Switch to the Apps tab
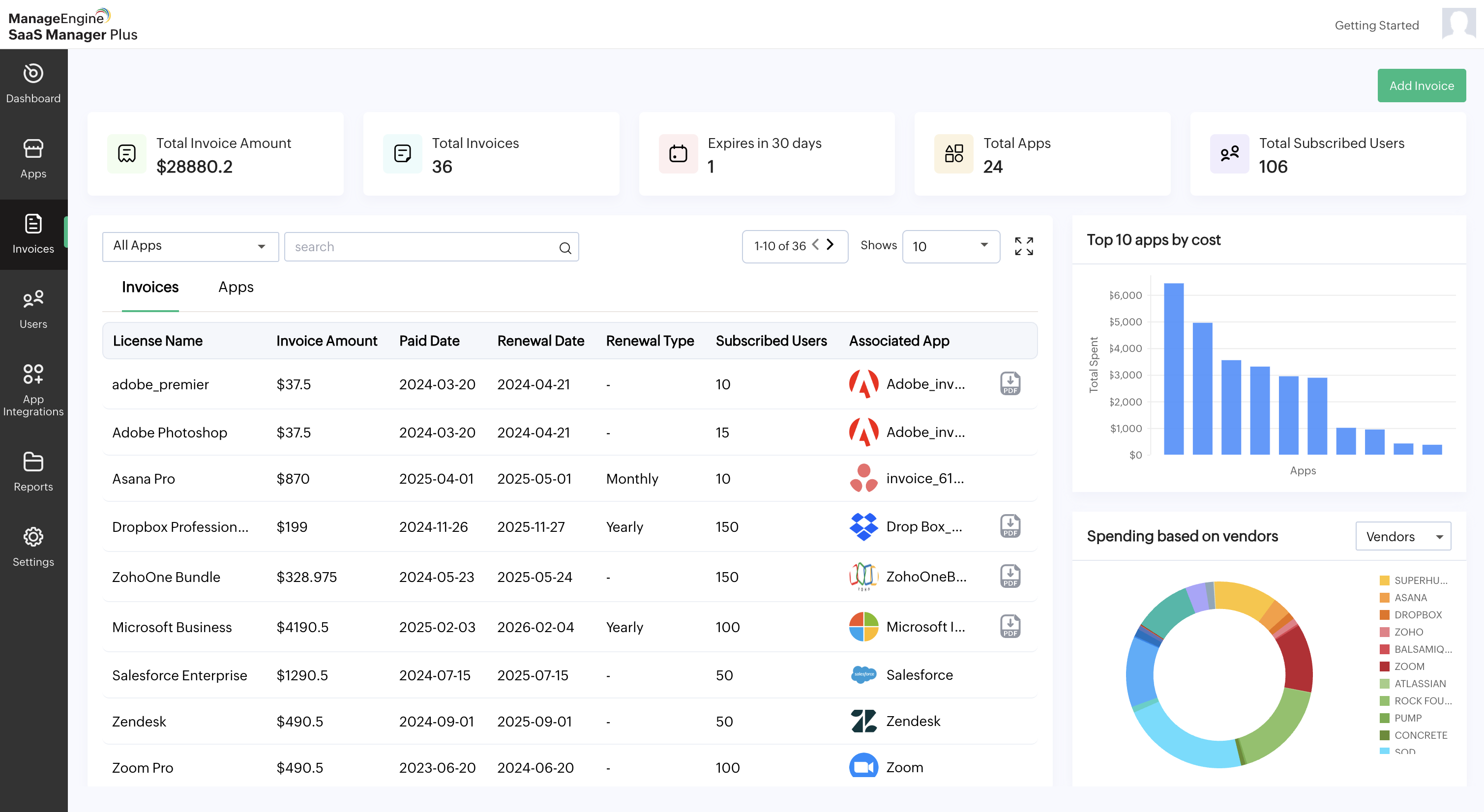The height and width of the screenshot is (812, 1484). coord(236,287)
